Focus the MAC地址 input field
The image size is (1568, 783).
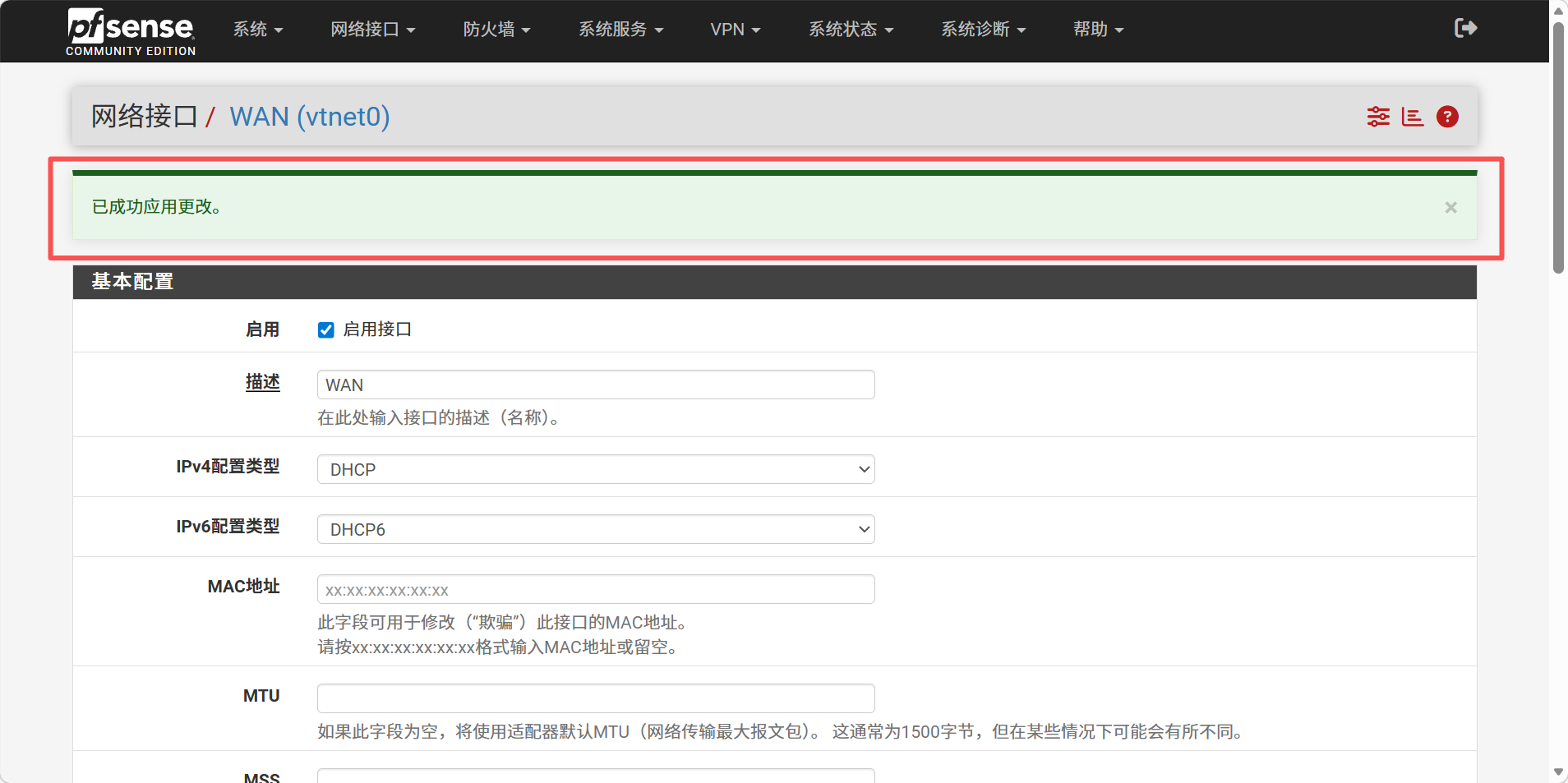[x=596, y=589]
